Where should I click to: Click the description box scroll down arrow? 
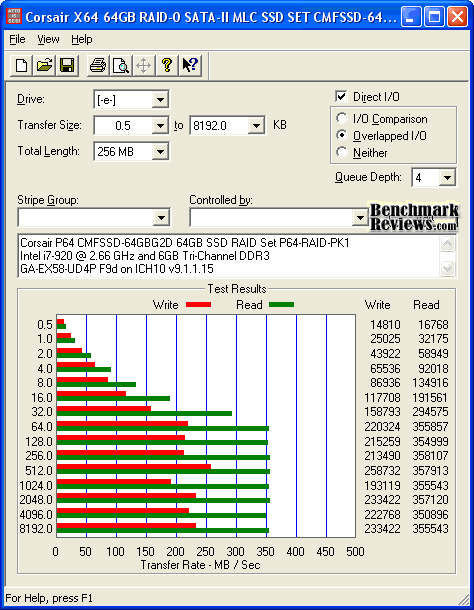coord(448,268)
